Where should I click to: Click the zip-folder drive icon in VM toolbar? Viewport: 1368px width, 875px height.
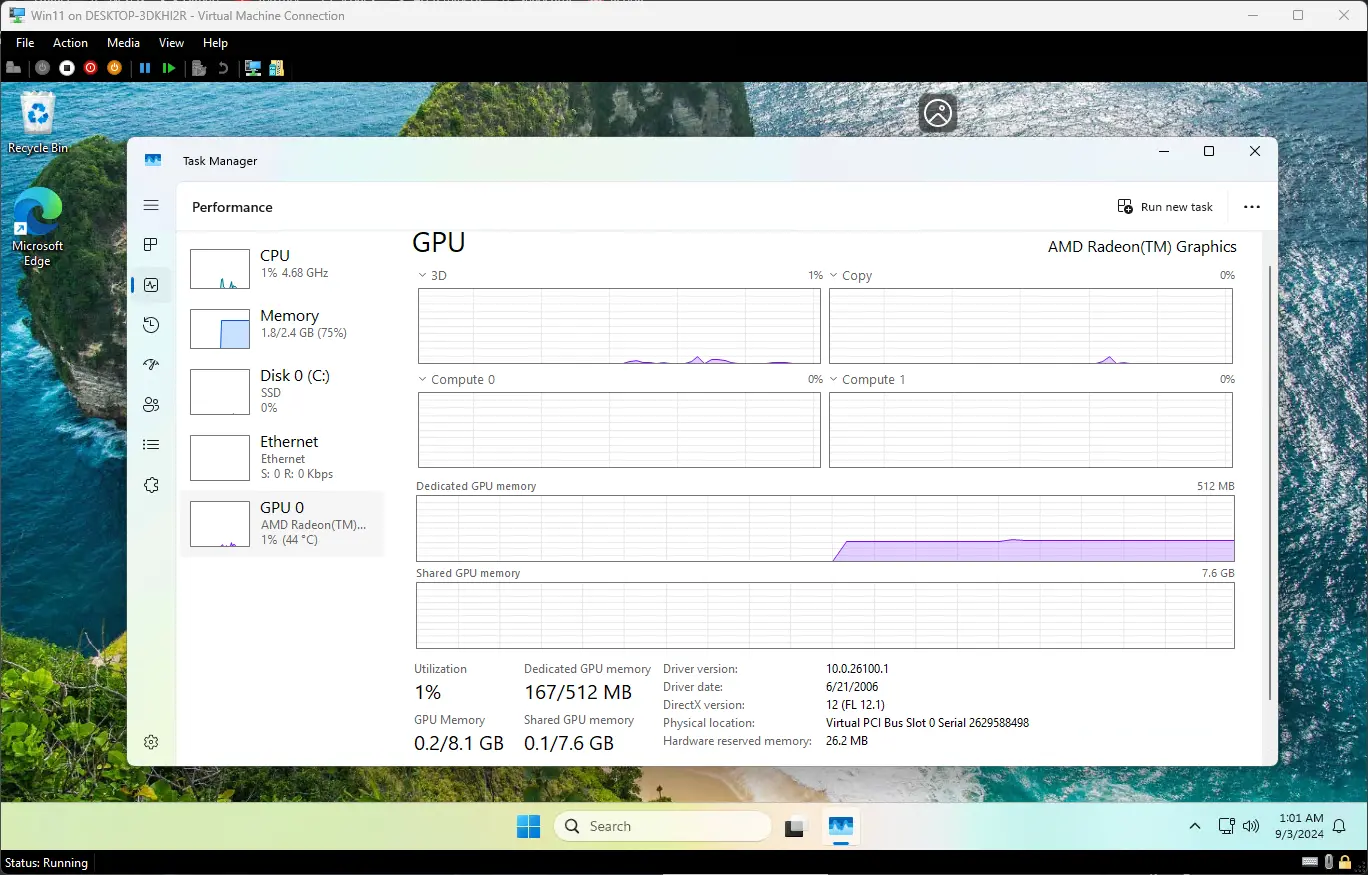tap(277, 68)
